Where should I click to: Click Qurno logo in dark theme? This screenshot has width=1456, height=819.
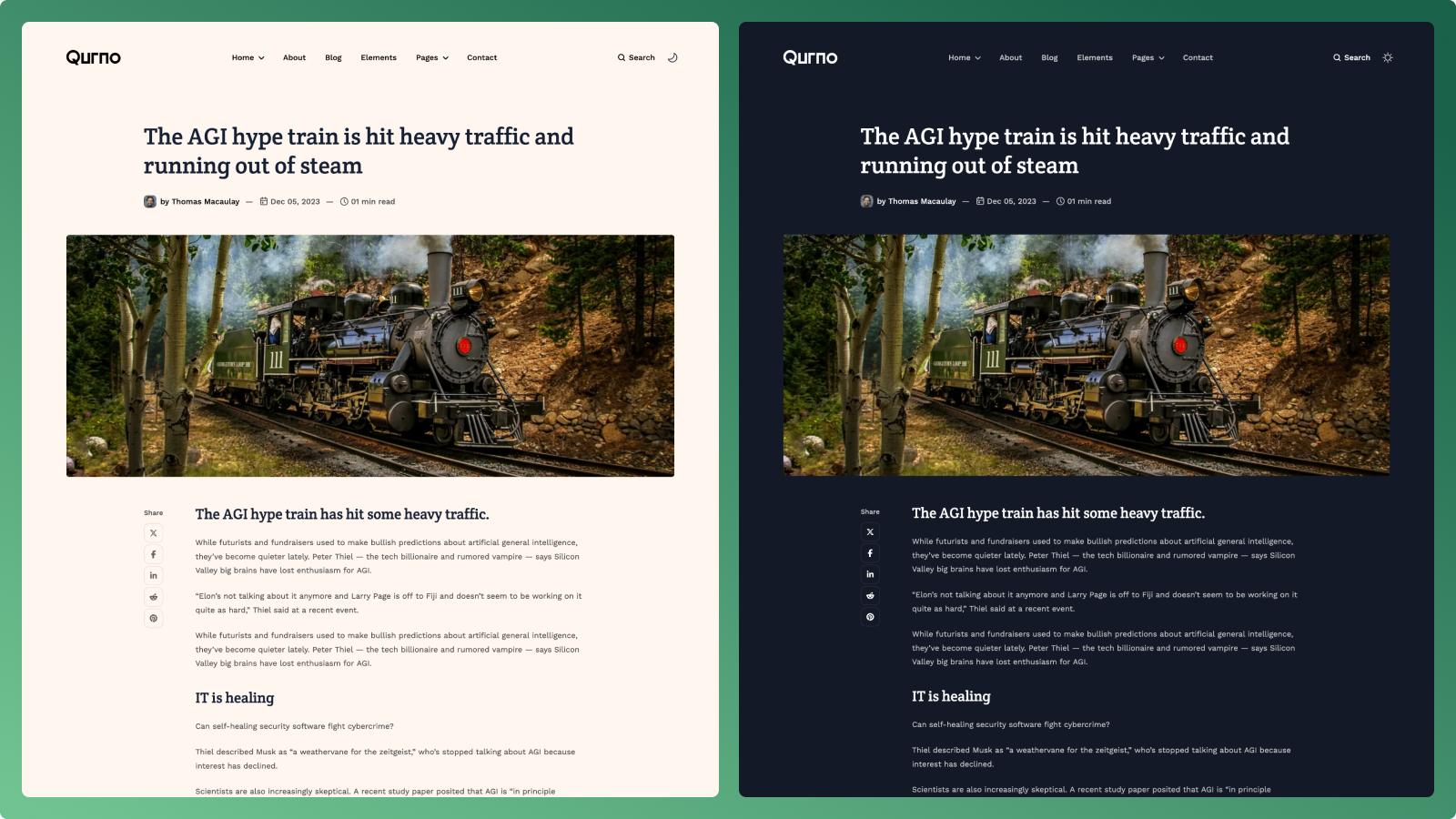pos(810,57)
